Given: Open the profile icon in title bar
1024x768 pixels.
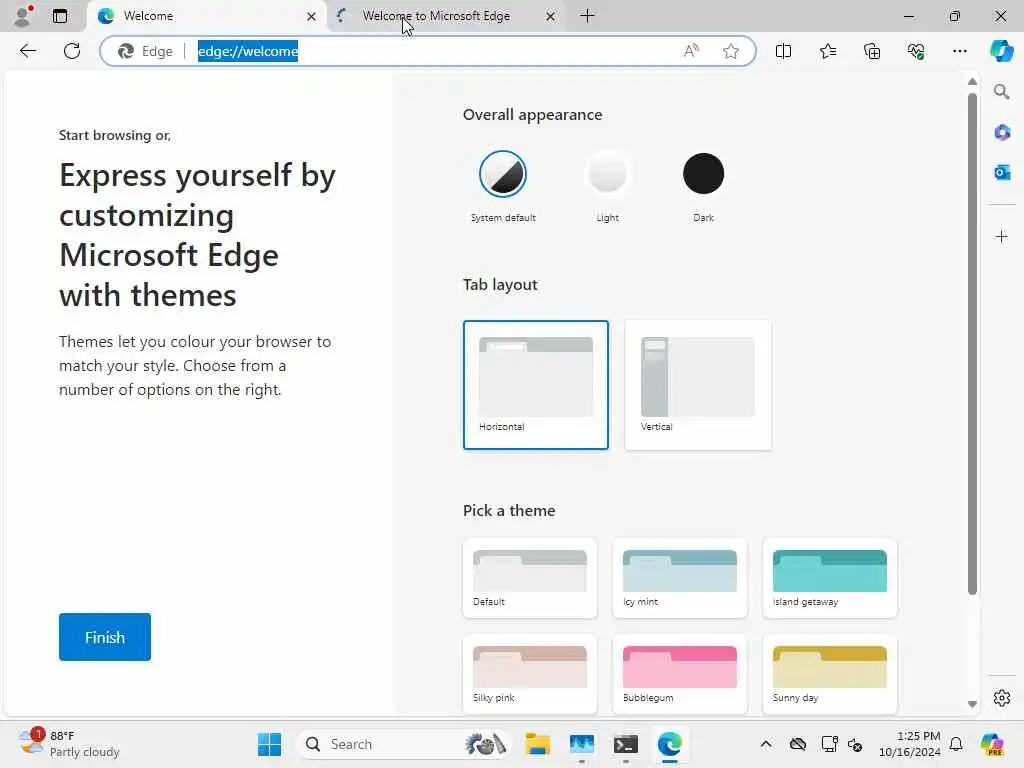Looking at the screenshot, I should (x=23, y=16).
